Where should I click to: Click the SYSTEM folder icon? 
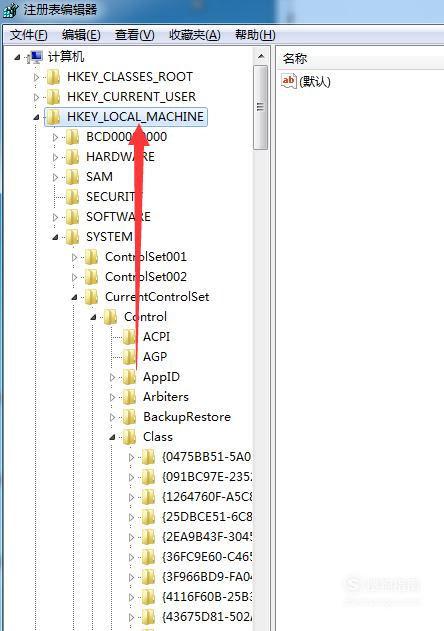pyautogui.click(x=72, y=237)
